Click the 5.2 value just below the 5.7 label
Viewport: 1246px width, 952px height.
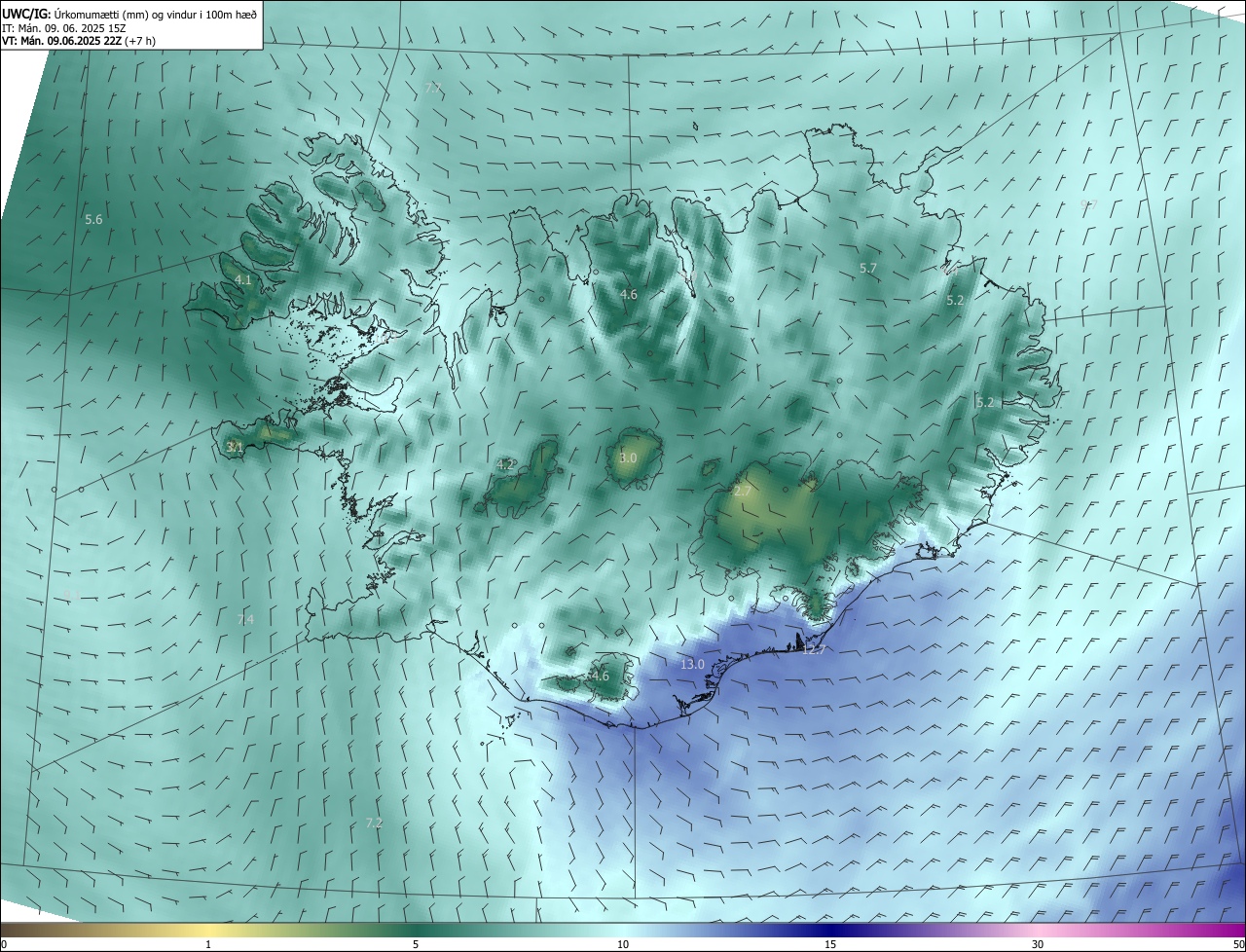click(955, 301)
